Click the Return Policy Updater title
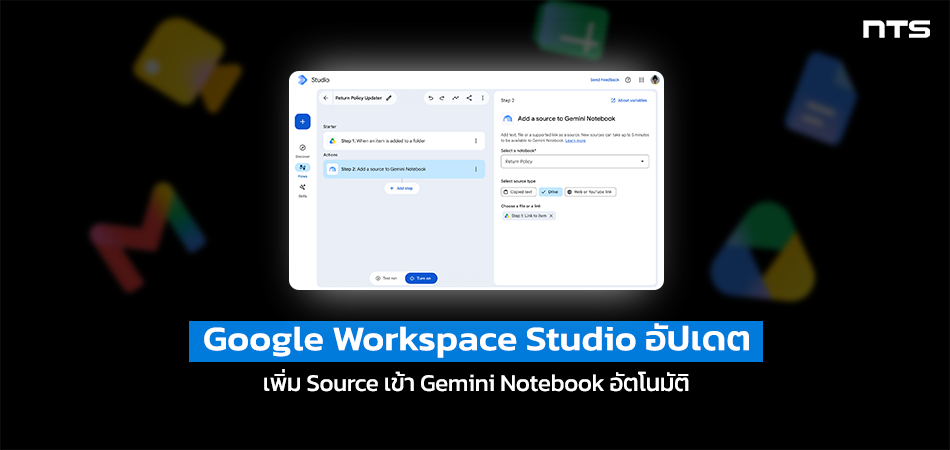Image resolution: width=950 pixels, height=450 pixels. pyautogui.click(x=359, y=98)
